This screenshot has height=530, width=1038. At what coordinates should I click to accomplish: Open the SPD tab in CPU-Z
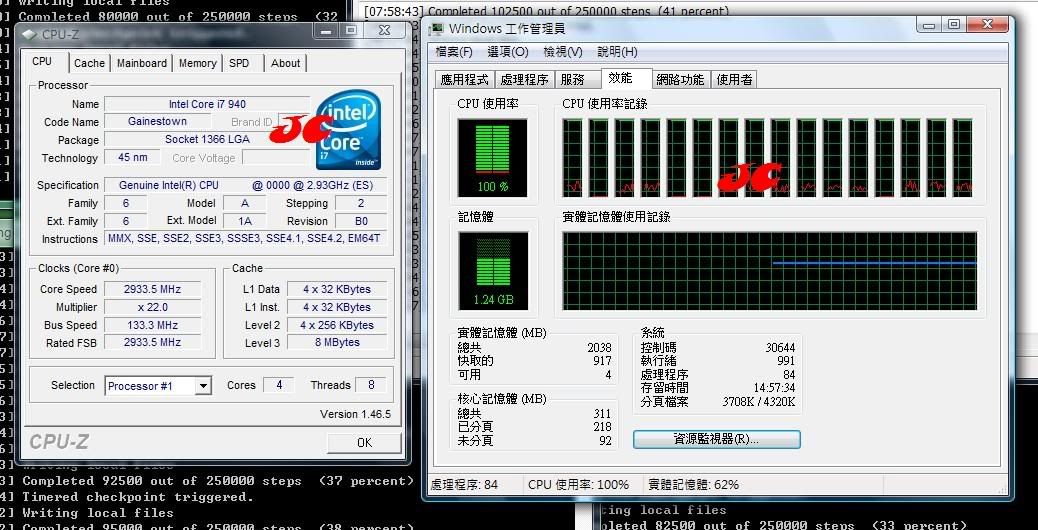tap(239, 63)
